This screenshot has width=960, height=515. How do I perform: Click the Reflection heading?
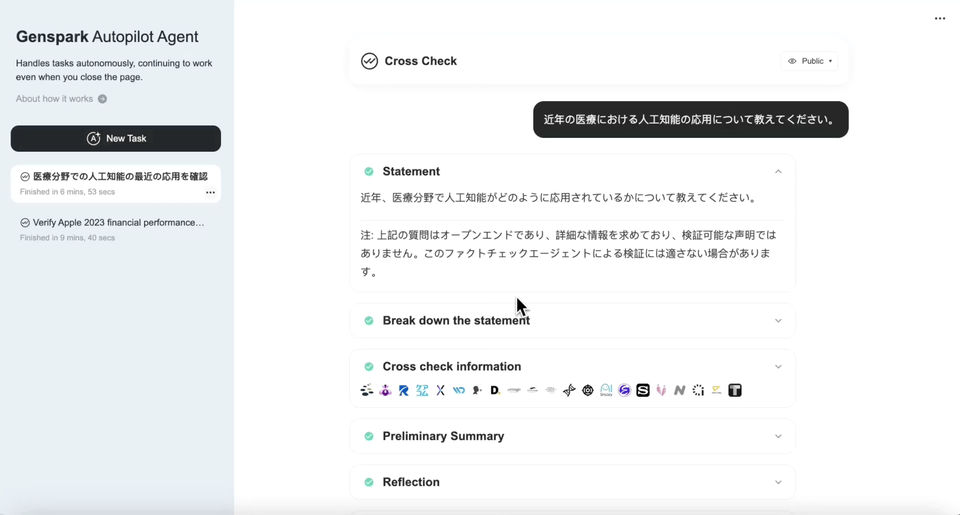click(411, 482)
